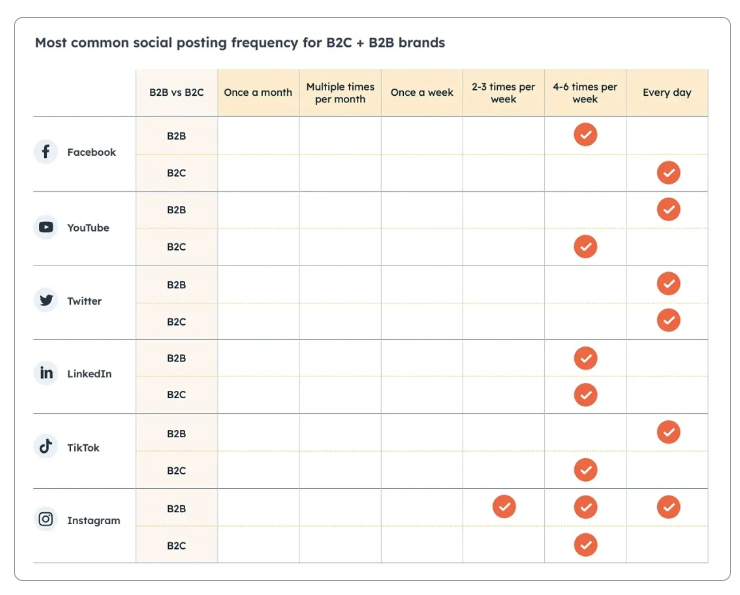Click the 'TikTok' platform label
740x595 pixels.
(84, 448)
